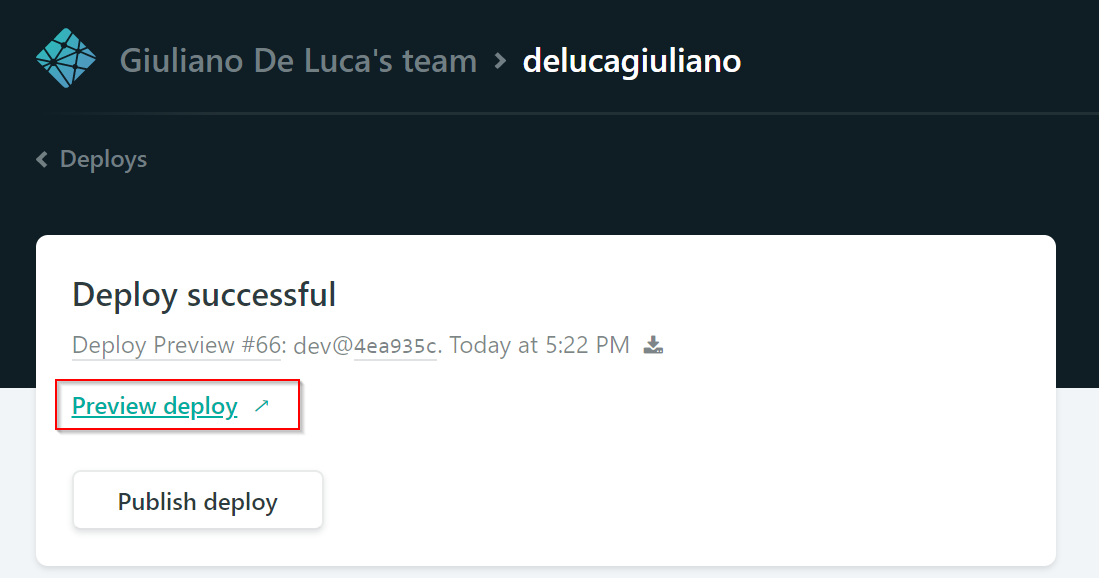Download the deploy using the download icon
The height and width of the screenshot is (578, 1099).
(653, 345)
